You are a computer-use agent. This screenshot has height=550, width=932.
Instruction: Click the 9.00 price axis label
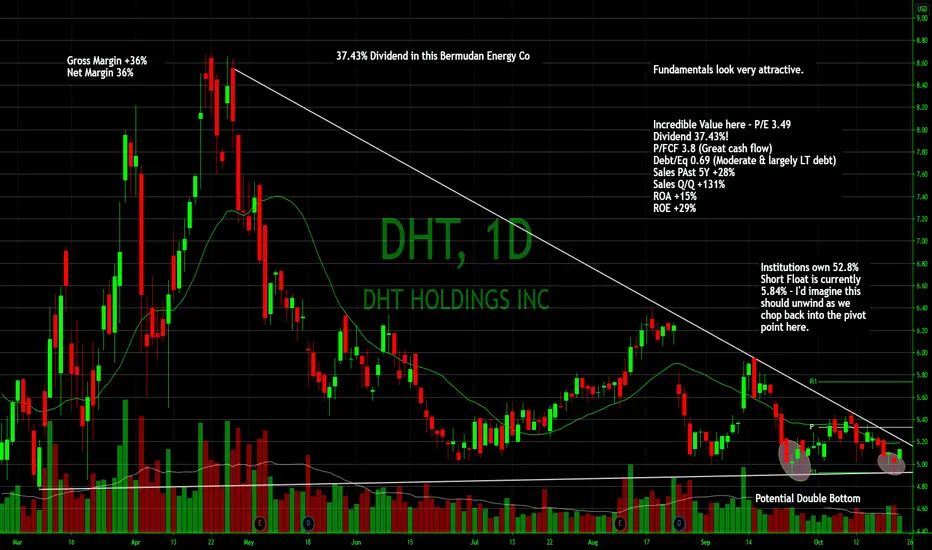pyautogui.click(x=921, y=18)
